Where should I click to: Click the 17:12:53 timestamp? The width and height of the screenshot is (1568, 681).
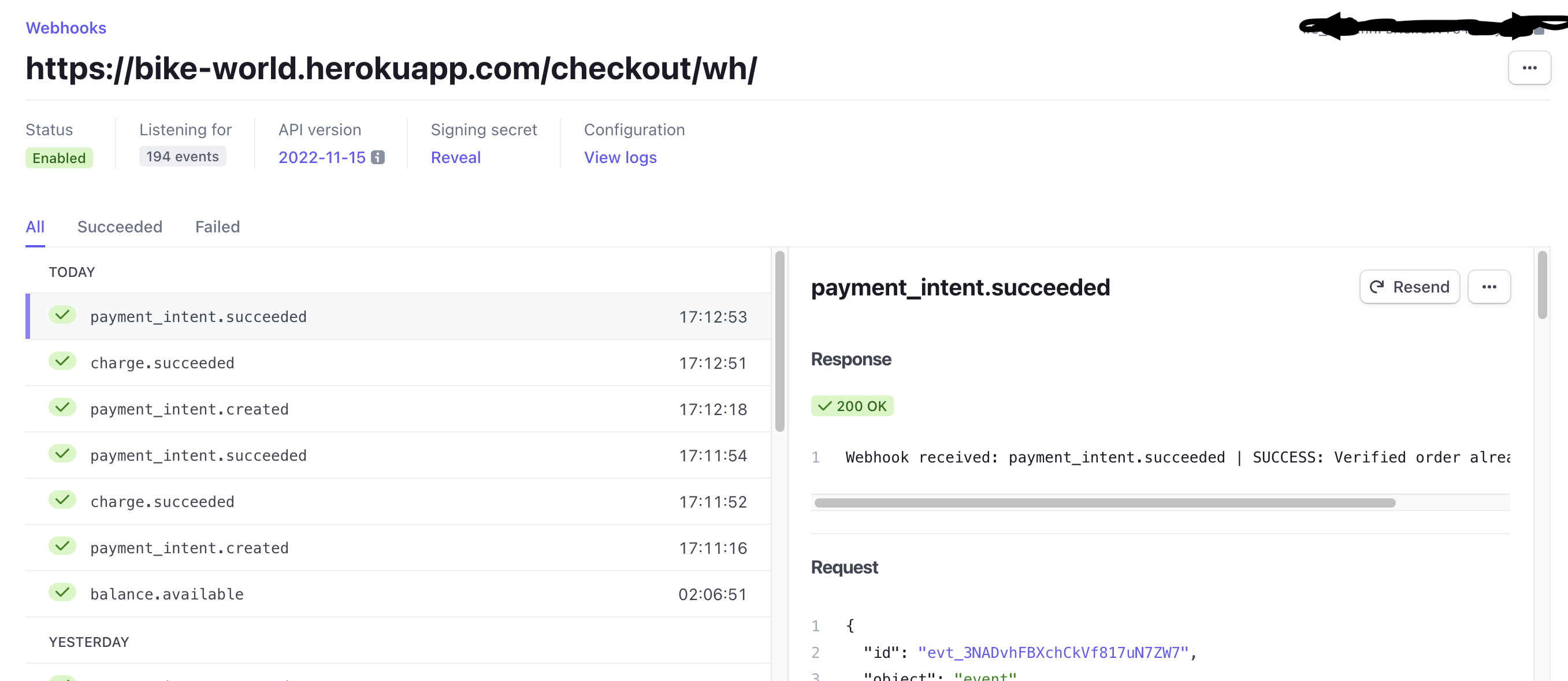713,317
